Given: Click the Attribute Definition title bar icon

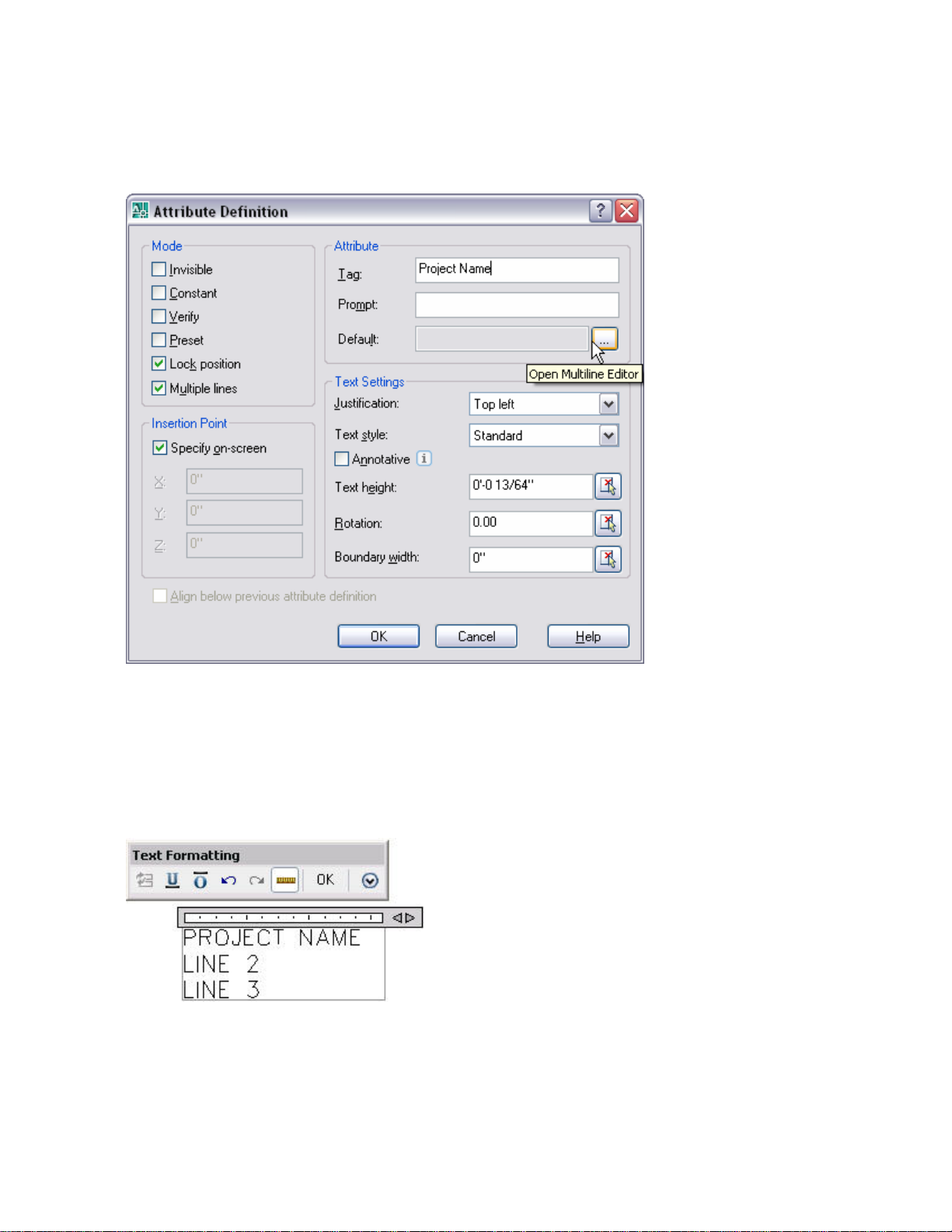Looking at the screenshot, I should pyautogui.click(x=140, y=211).
